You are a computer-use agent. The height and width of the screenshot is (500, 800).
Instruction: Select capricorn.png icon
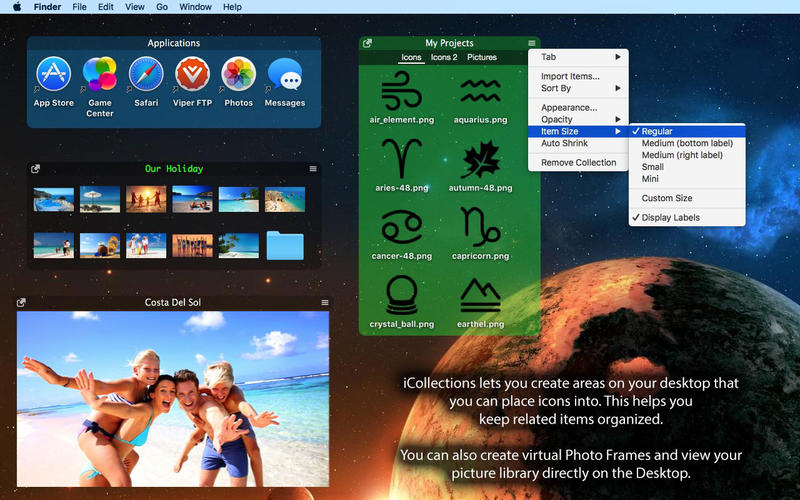[x=480, y=227]
